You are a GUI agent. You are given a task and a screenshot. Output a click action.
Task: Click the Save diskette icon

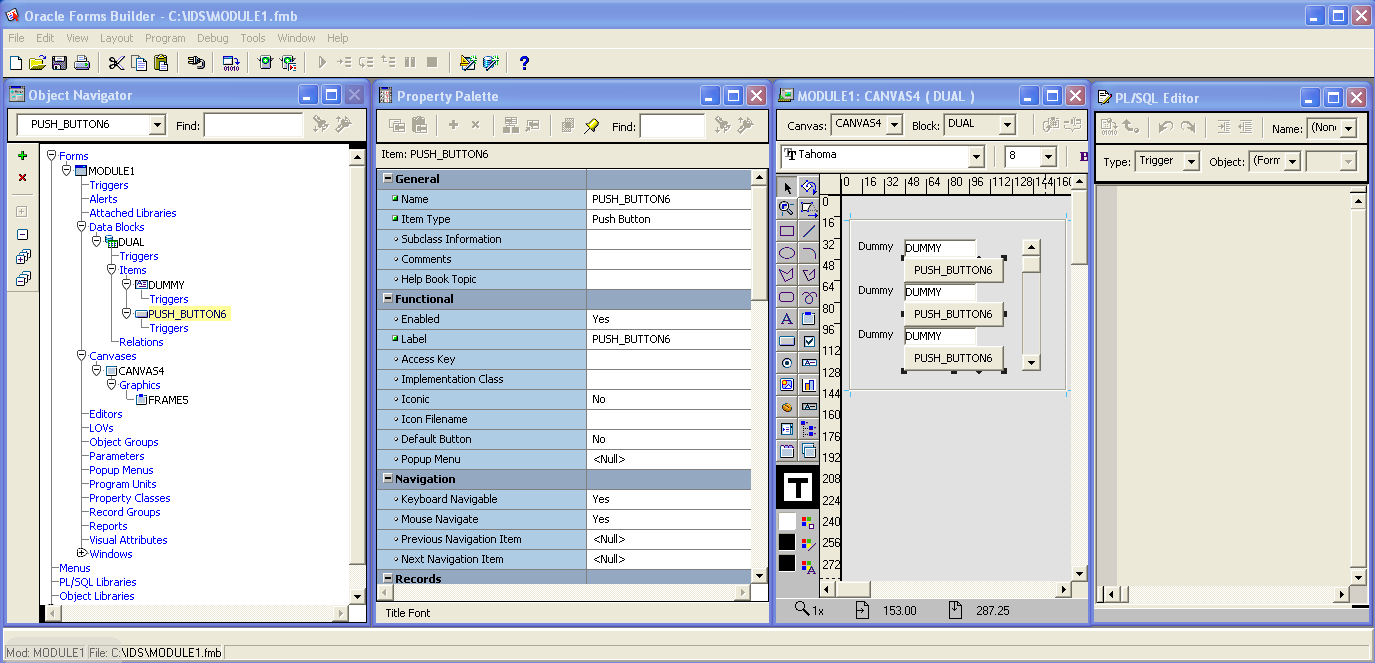pos(59,63)
